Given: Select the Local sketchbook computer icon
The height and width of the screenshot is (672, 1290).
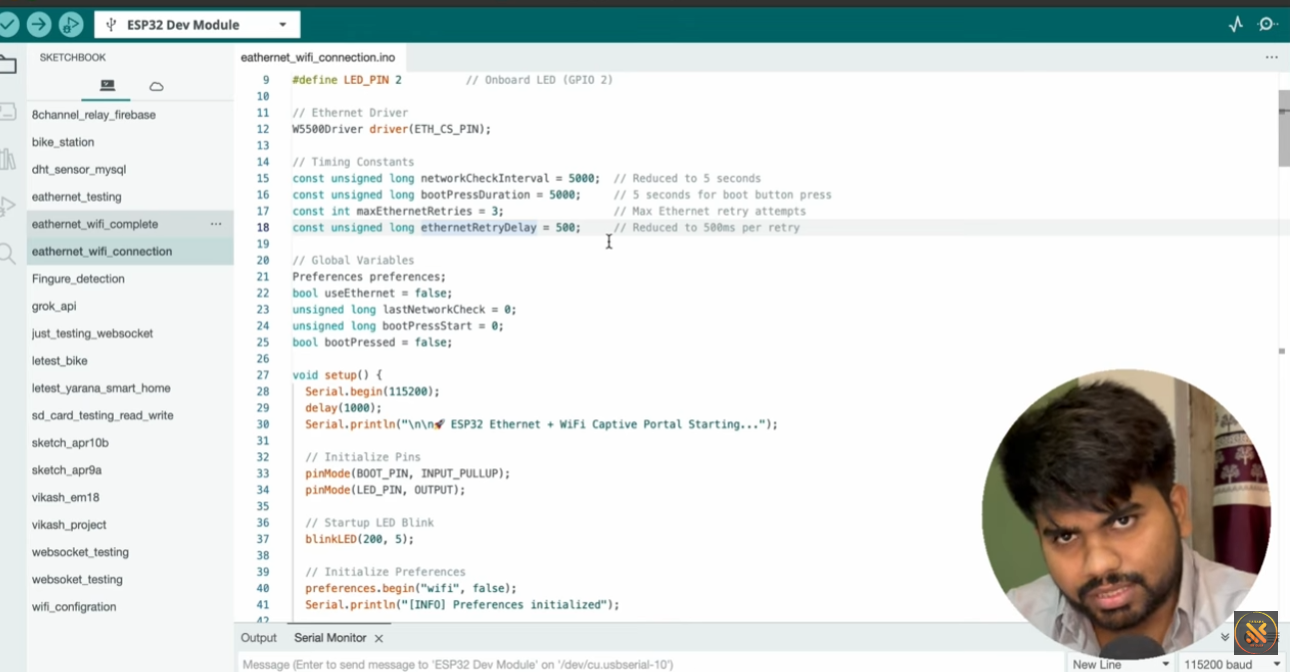Looking at the screenshot, I should coord(107,86).
